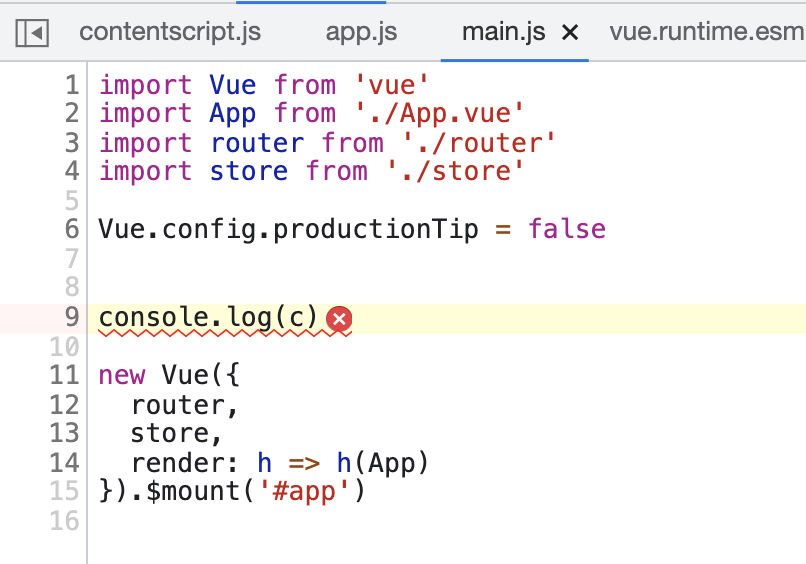Screen dimensions: 806x564
Task: Set breakpoint on line number 1
Action: tap(72, 85)
